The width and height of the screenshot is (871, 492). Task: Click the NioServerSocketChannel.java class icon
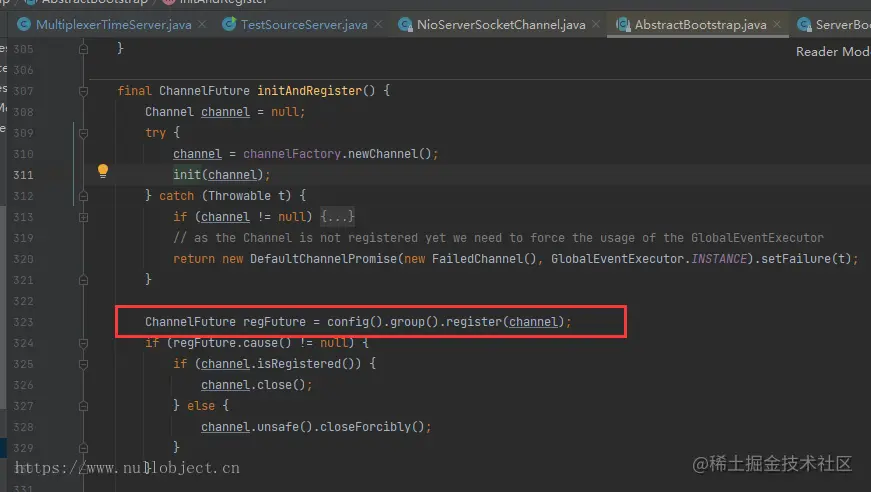(x=405, y=24)
